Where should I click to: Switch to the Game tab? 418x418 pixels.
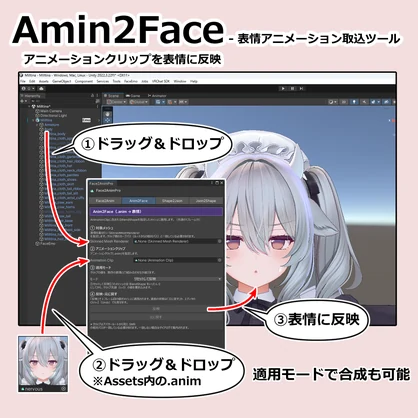point(133,96)
